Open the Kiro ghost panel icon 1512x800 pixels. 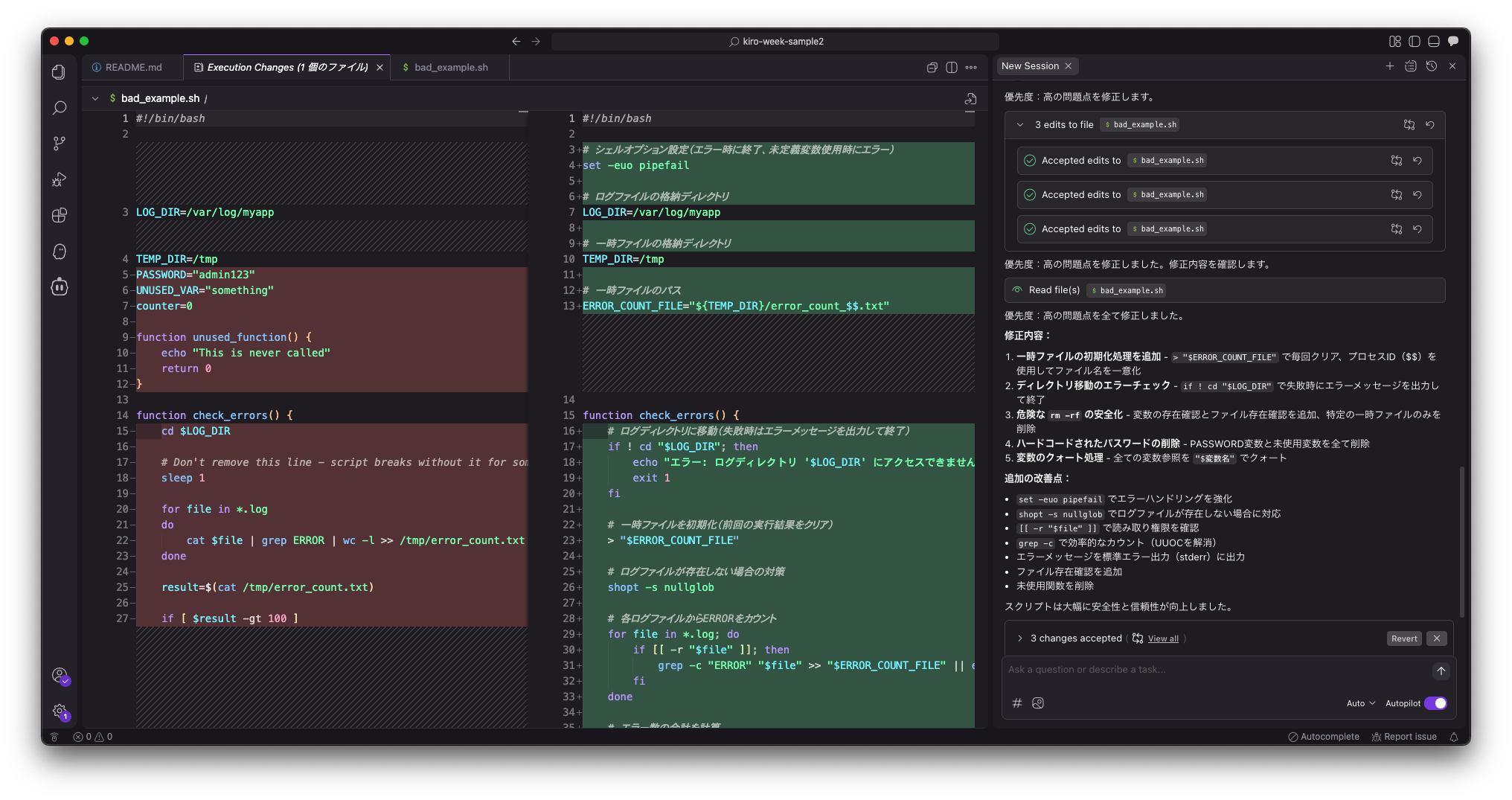coord(60,252)
